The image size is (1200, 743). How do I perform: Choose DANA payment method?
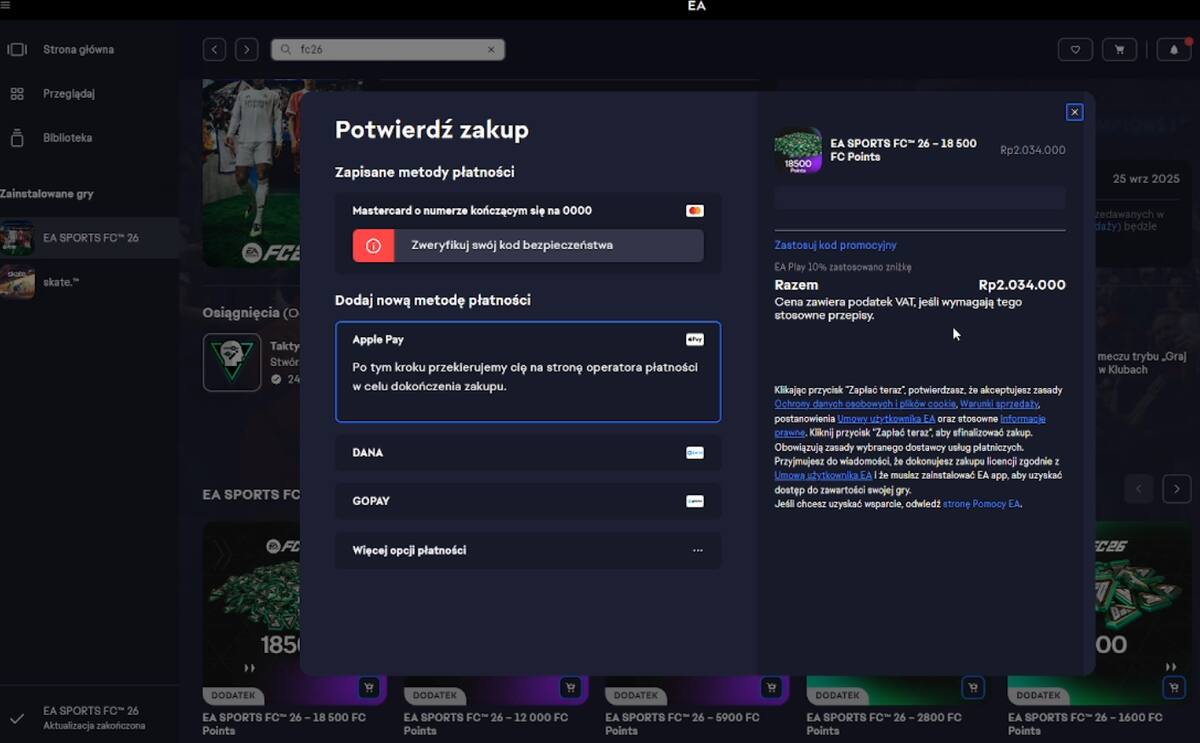pyautogui.click(x=528, y=453)
